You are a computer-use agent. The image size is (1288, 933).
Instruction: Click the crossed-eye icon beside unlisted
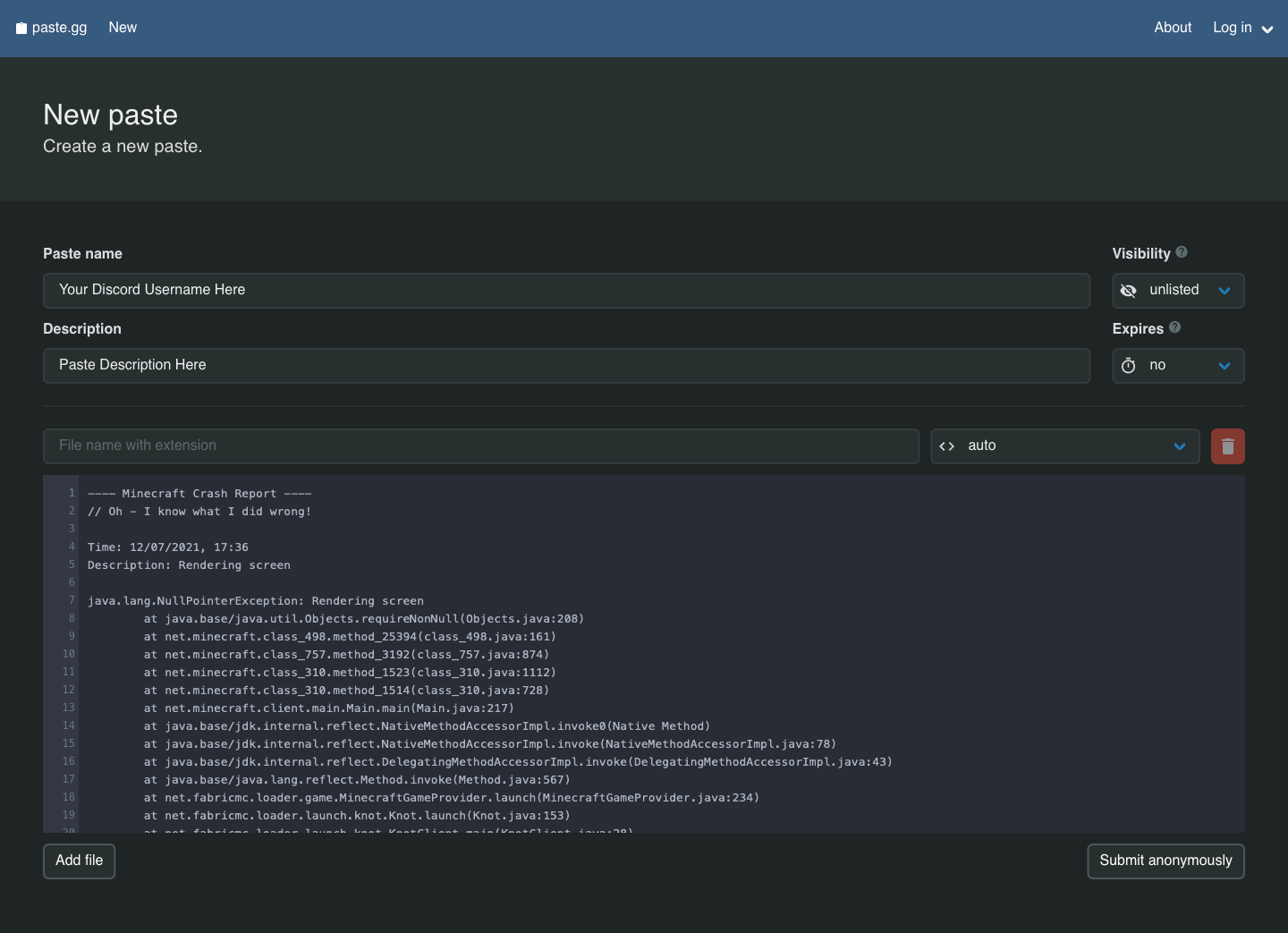pyautogui.click(x=1129, y=291)
